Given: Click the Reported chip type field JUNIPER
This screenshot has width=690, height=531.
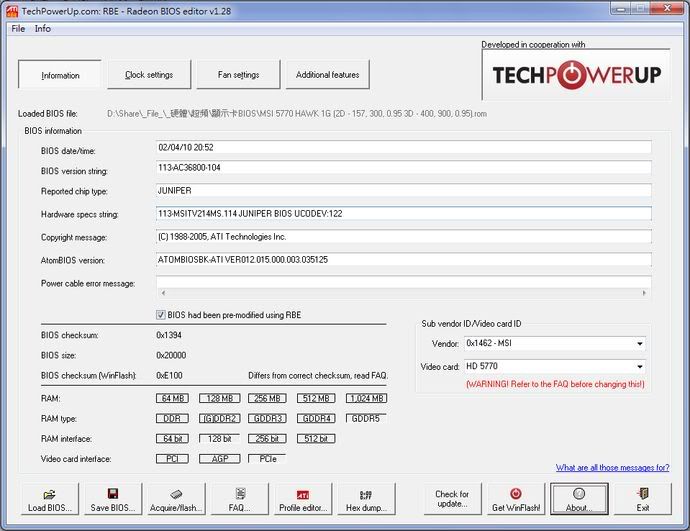Looking at the screenshot, I should tap(404, 190).
